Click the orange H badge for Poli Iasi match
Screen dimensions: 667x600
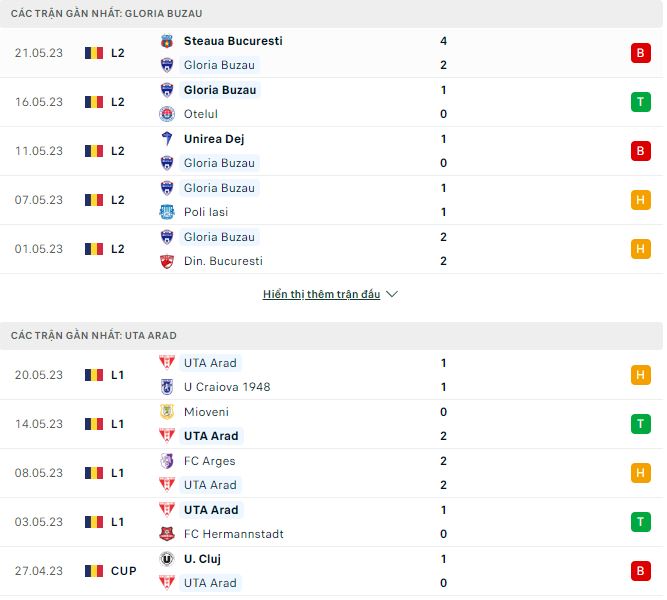(x=641, y=200)
